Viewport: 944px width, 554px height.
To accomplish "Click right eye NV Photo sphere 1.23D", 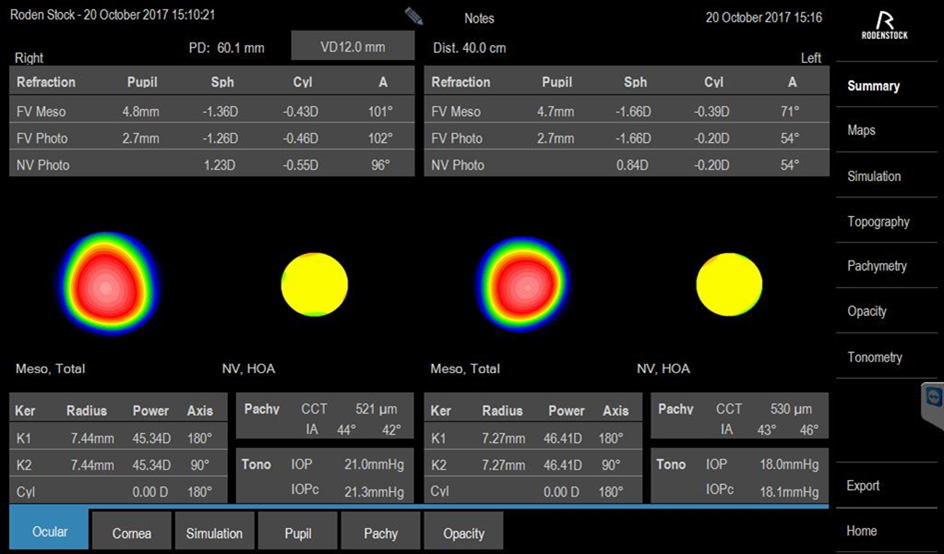I will [219, 165].
